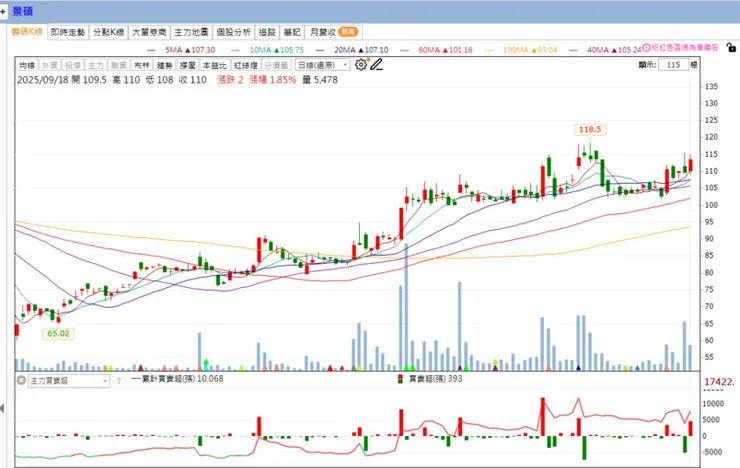
Task: Click the 5MA legend line
Action: point(181,50)
